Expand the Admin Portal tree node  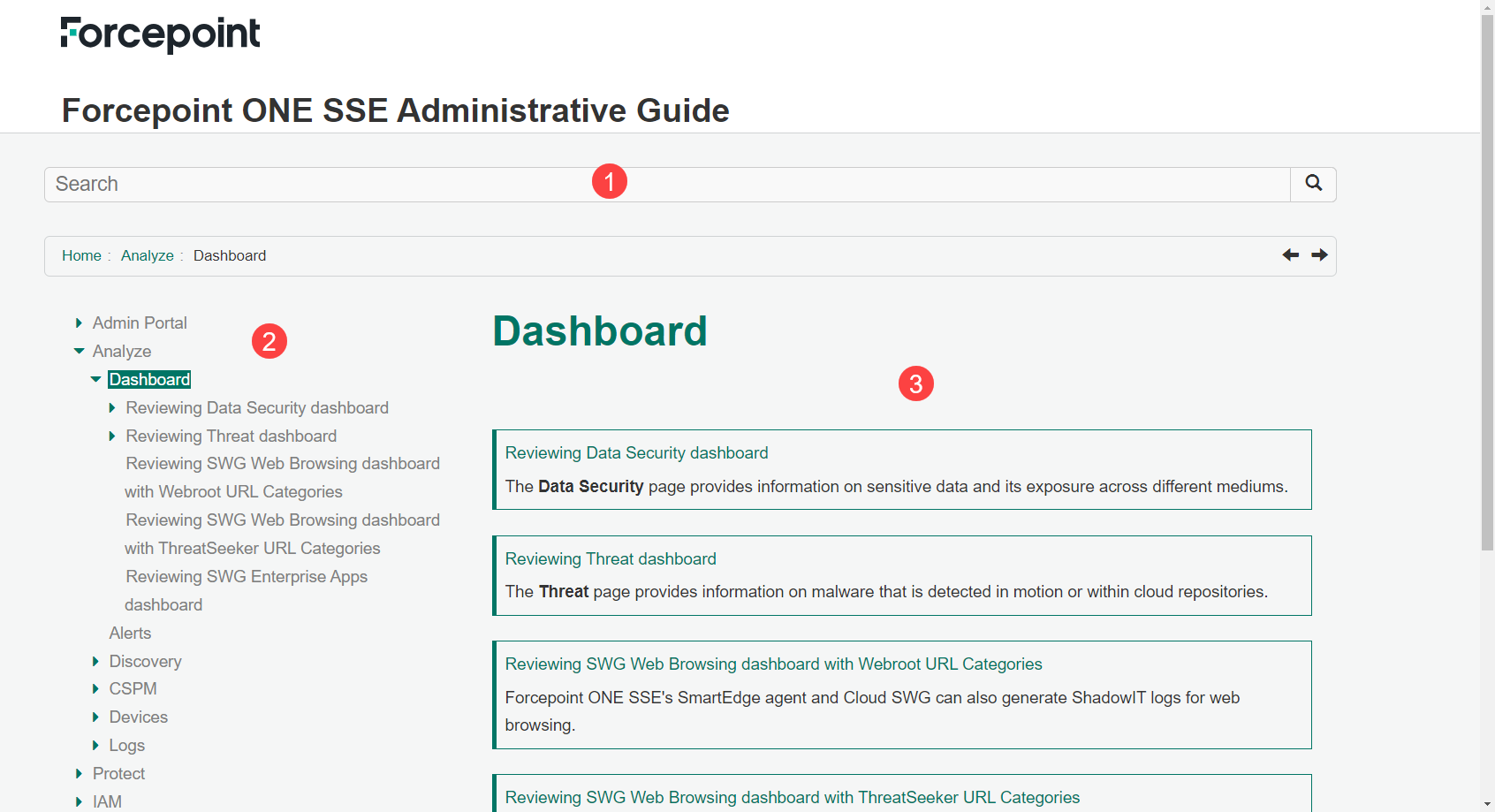click(78, 323)
